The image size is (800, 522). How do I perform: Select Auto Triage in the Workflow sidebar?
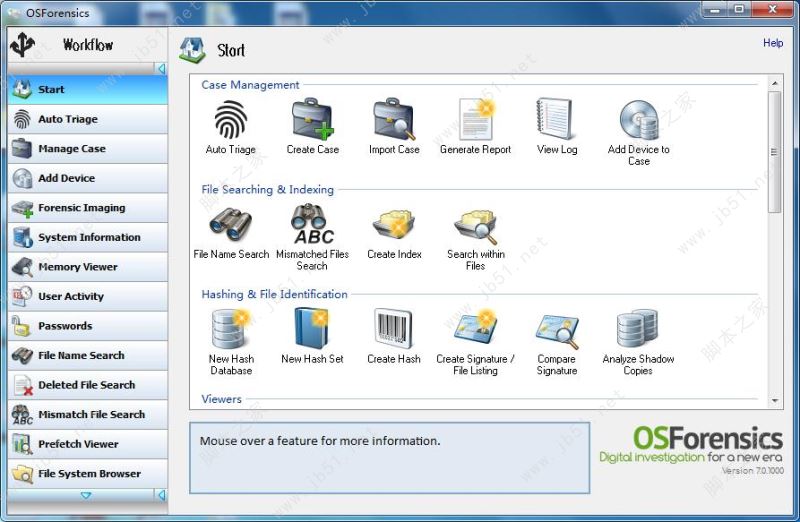coord(88,119)
